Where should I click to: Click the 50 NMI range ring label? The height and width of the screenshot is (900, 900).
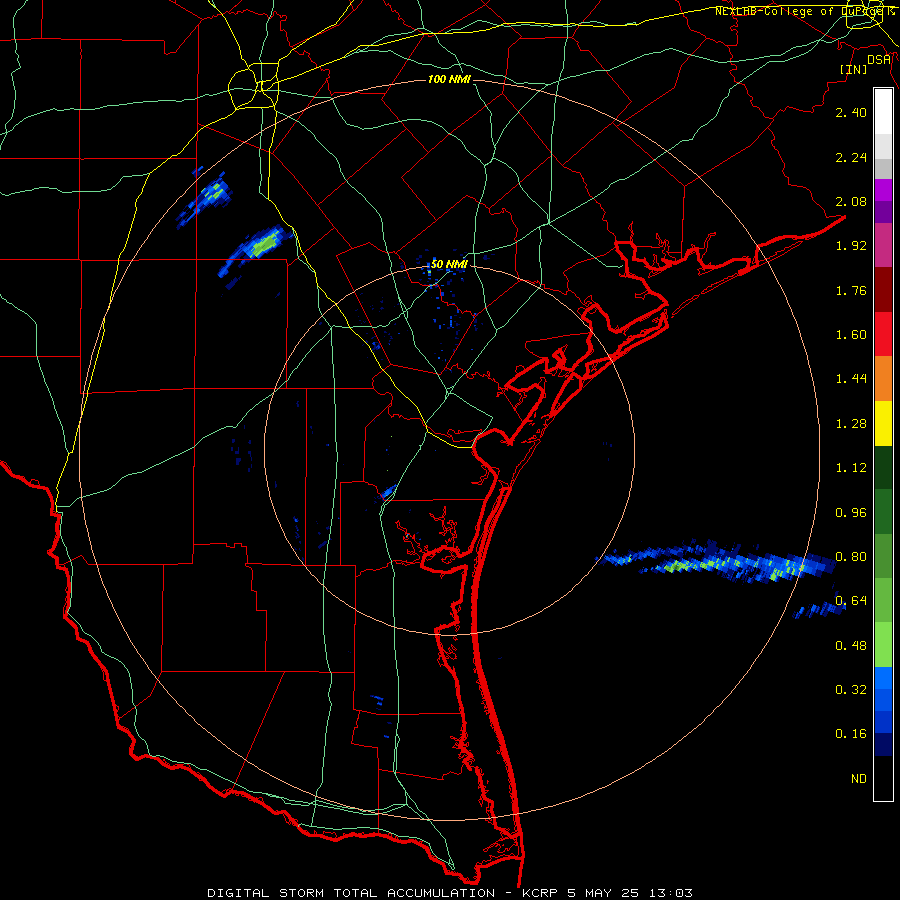point(449,264)
